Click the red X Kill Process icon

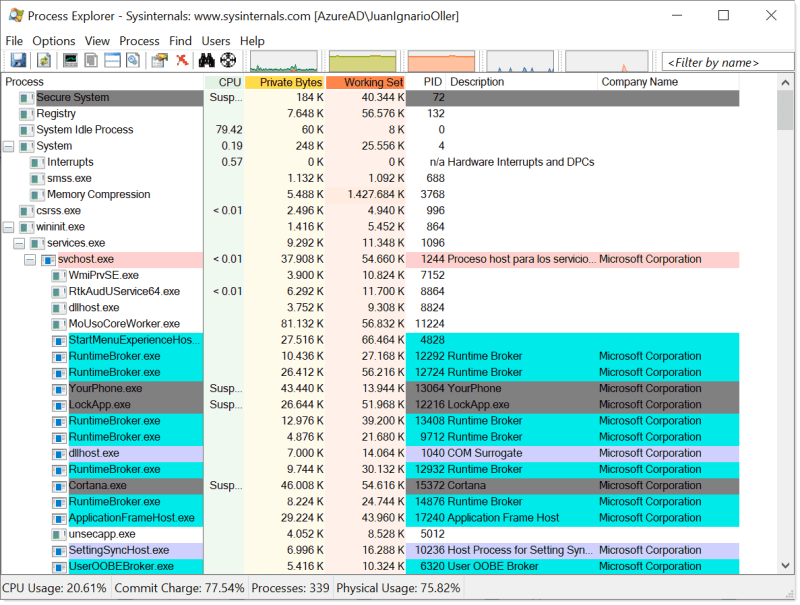[182, 60]
